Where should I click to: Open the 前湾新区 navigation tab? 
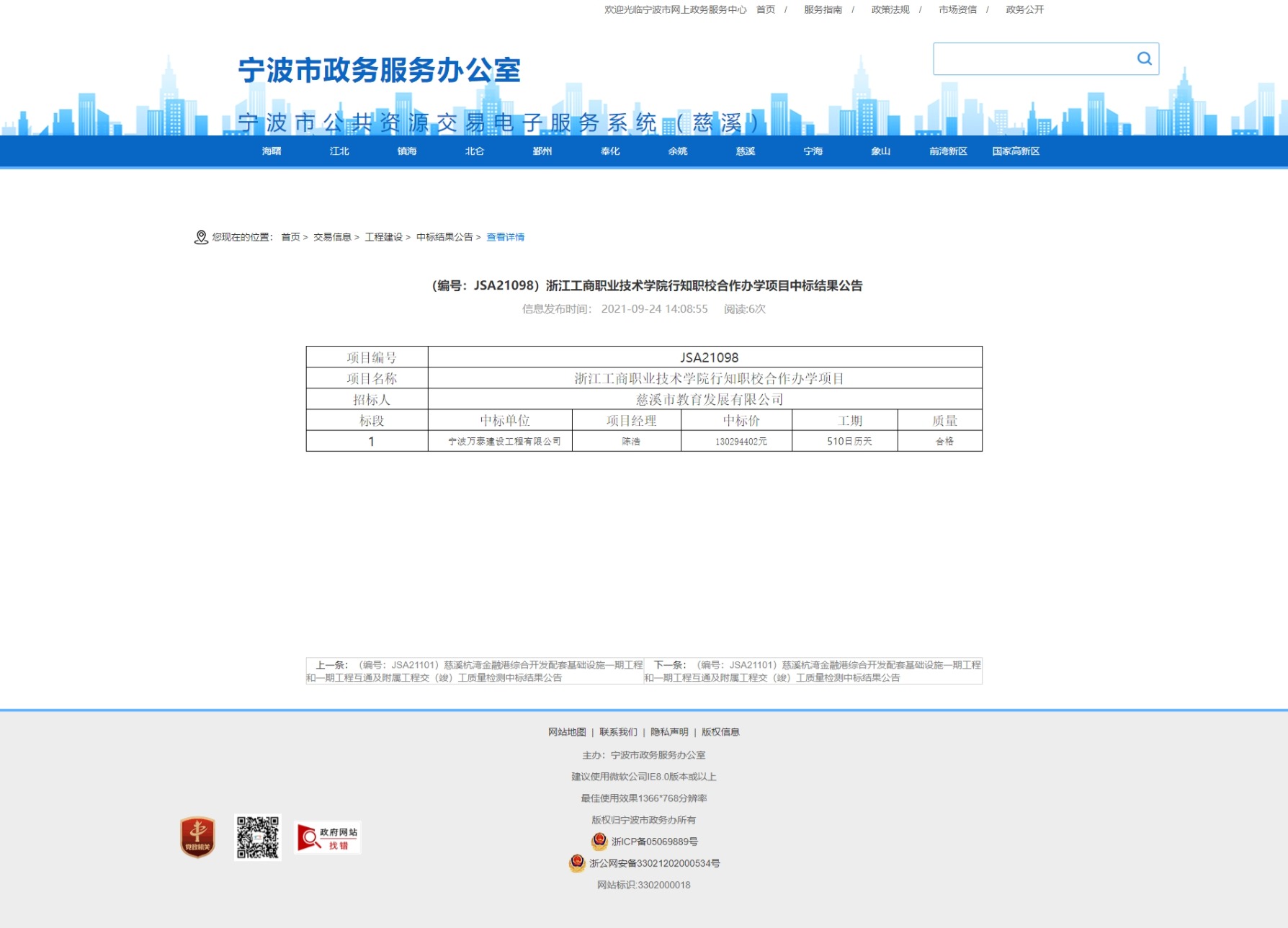coord(948,151)
